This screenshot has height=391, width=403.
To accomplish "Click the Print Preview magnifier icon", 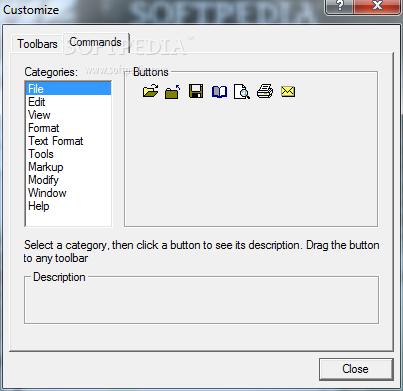I will [x=242, y=92].
